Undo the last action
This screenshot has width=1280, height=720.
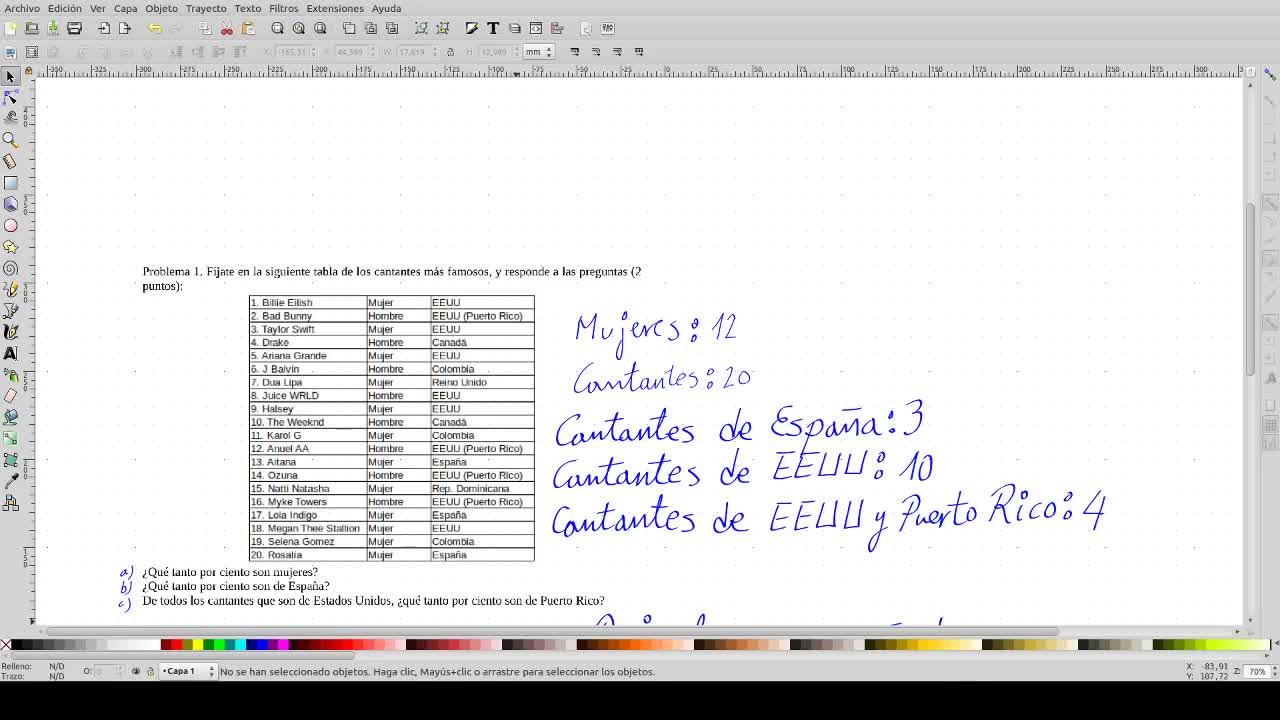[x=155, y=28]
